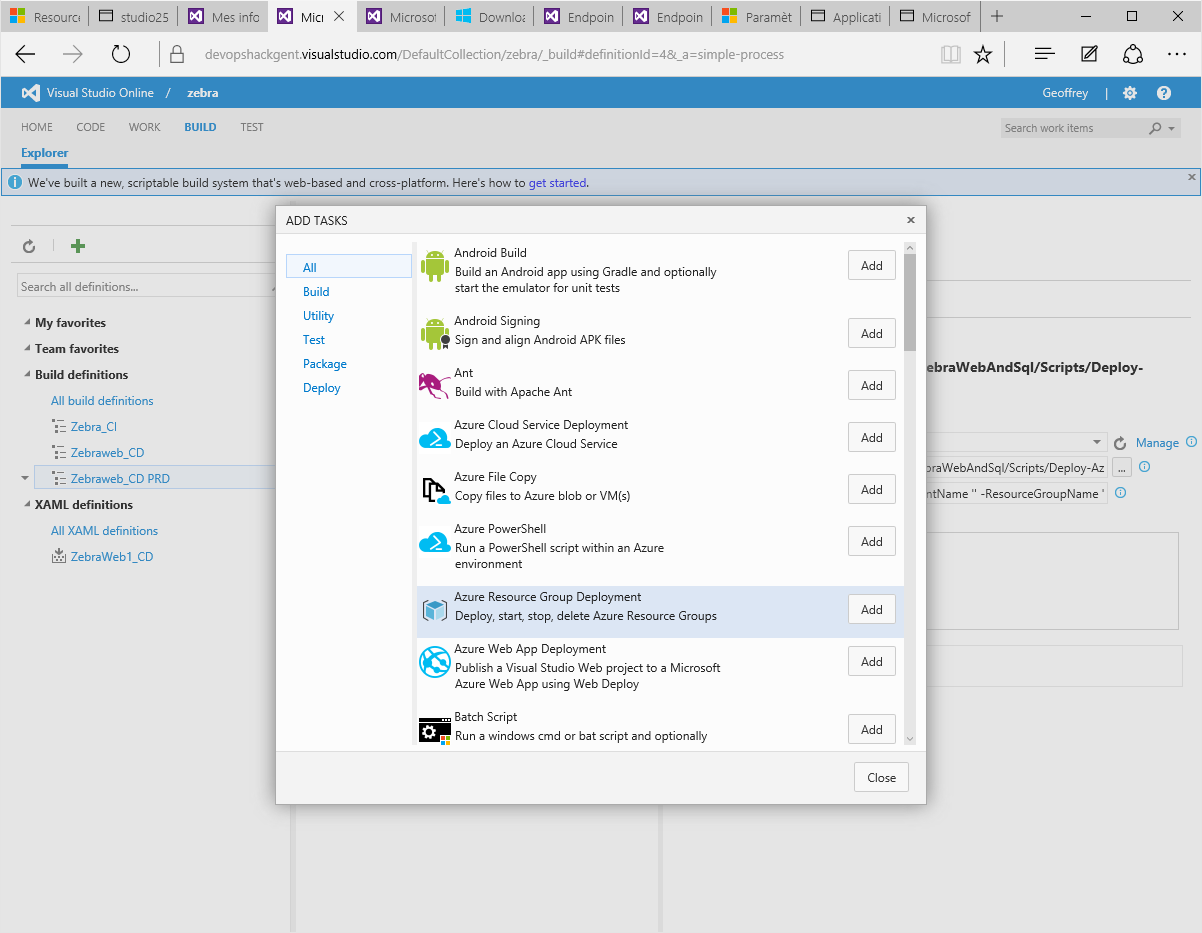This screenshot has width=1202, height=933.
Task: Click the Azure Resource Group Deployment icon
Action: pos(435,610)
